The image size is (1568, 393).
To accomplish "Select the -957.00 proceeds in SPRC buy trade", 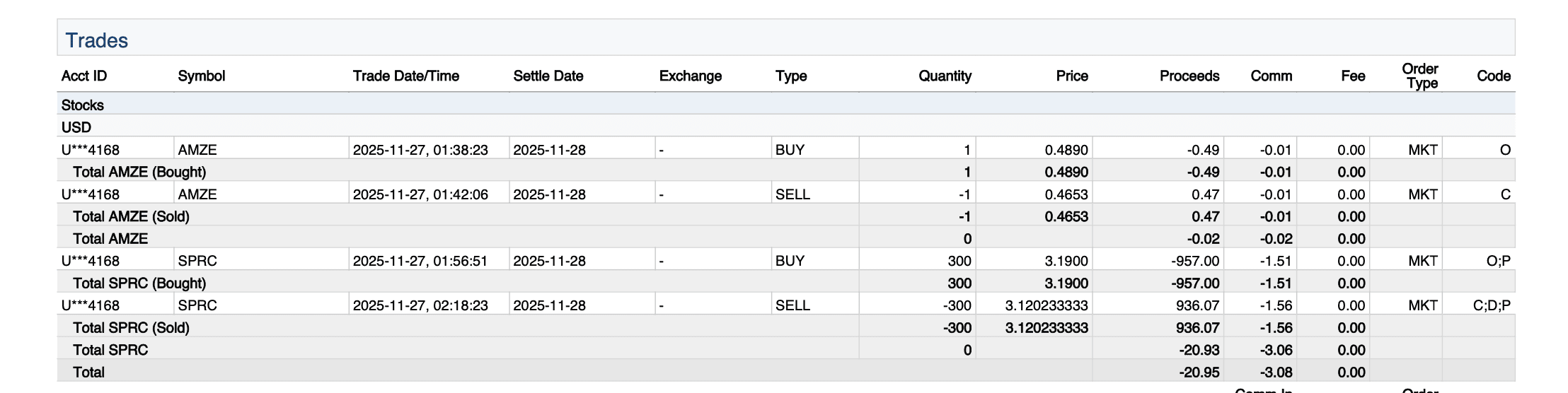I will click(x=1195, y=261).
